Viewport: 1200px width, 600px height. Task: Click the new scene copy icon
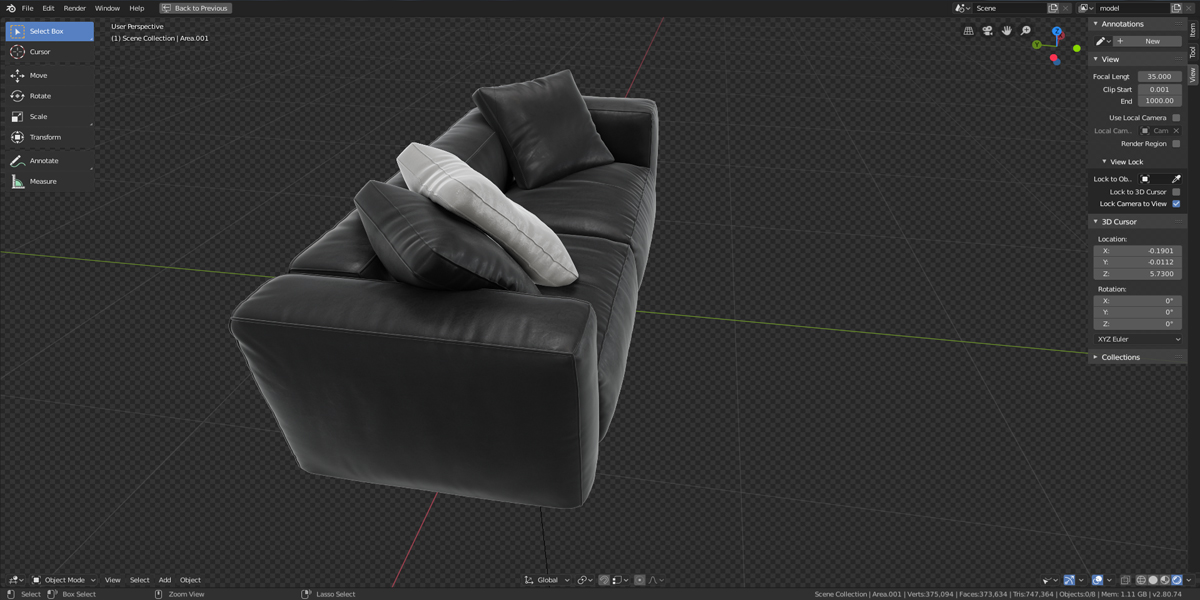coord(1053,8)
